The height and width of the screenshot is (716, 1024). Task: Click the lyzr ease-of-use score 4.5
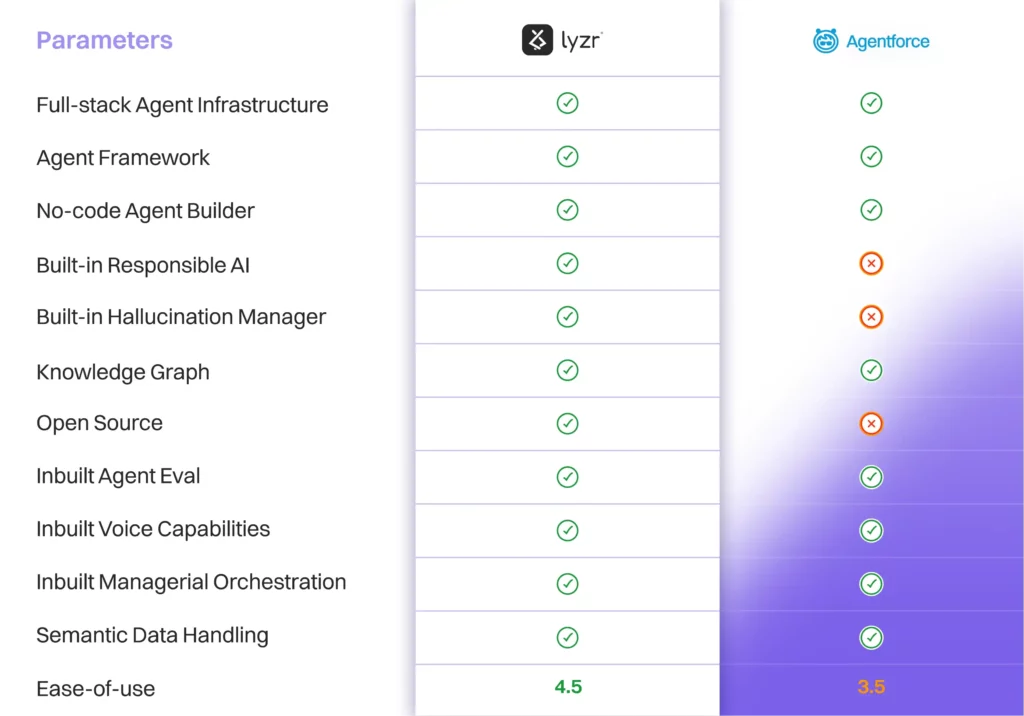567,687
